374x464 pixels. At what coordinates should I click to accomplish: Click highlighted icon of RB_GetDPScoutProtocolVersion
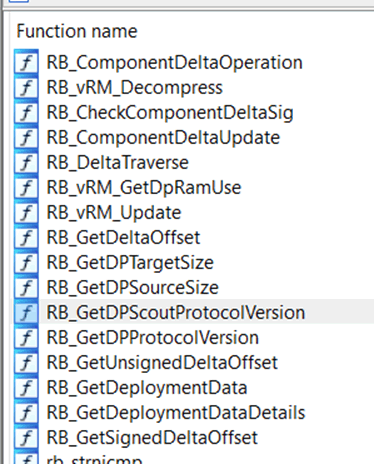[x=26, y=312]
